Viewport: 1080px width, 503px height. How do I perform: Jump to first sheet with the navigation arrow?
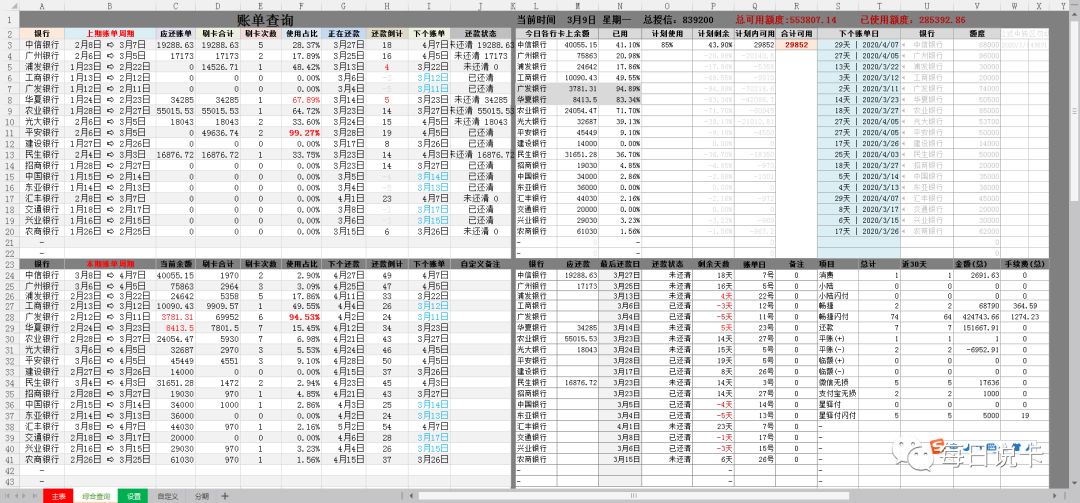point(6,496)
